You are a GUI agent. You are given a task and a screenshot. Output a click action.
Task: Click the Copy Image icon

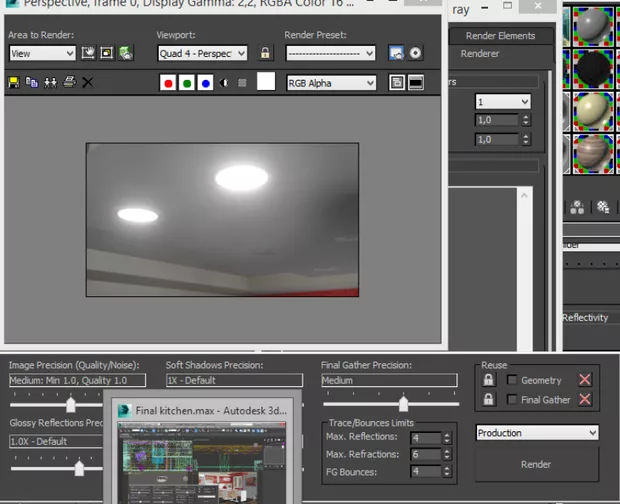click(32, 82)
